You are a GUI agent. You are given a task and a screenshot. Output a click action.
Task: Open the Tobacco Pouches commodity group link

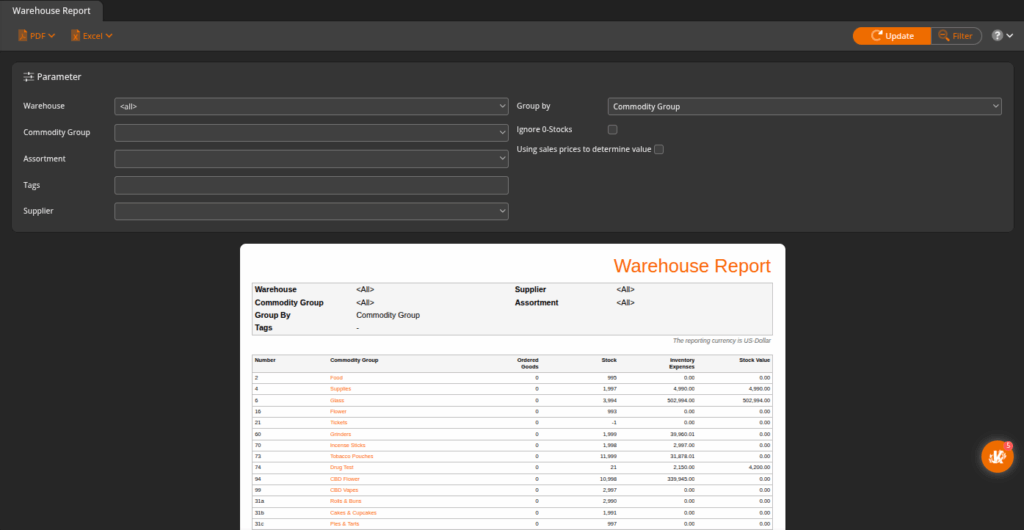[x=351, y=456]
